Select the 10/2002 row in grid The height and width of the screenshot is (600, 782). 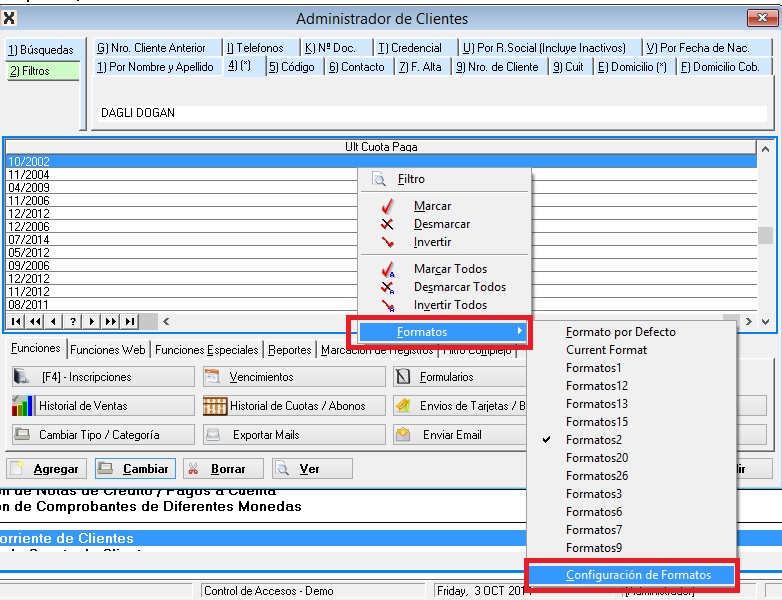point(380,161)
